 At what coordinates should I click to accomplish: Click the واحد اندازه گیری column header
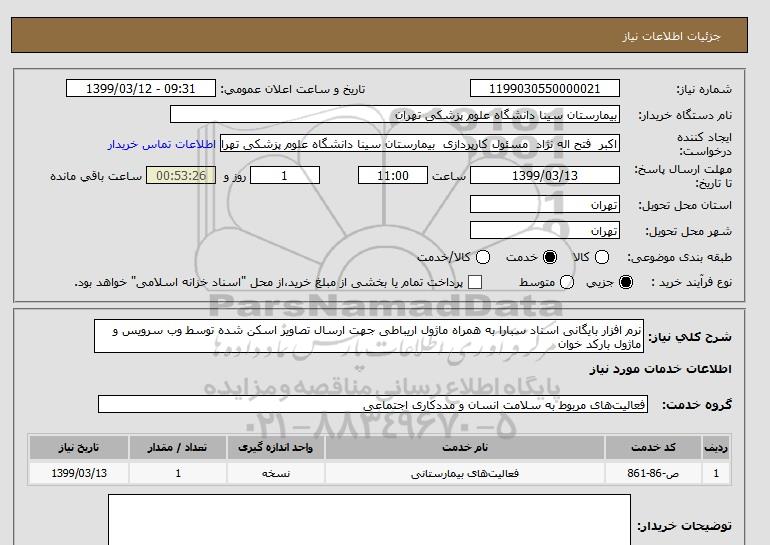point(275,448)
